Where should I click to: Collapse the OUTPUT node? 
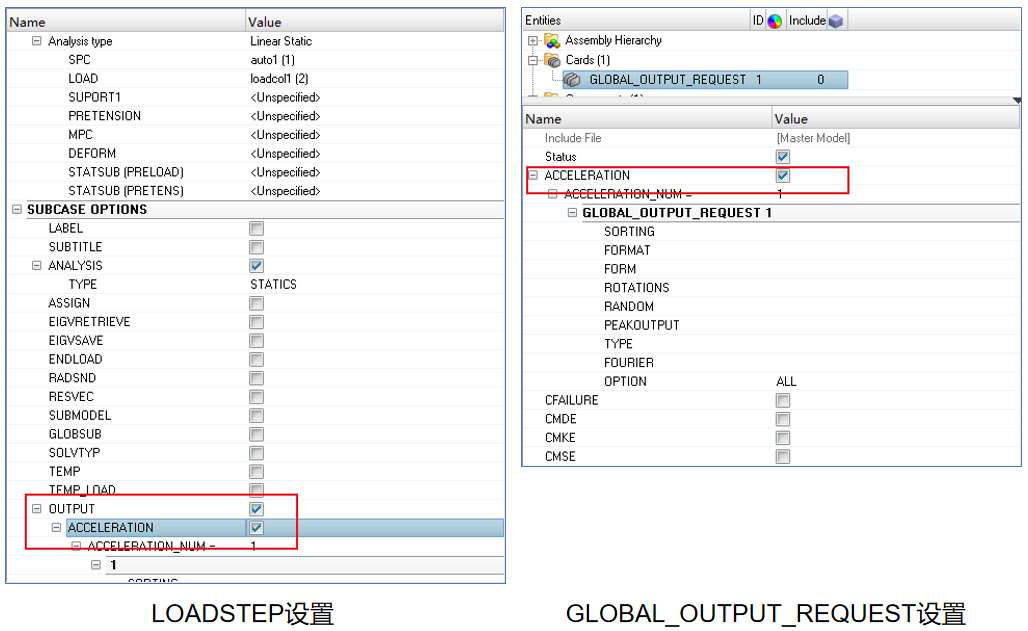(x=37, y=508)
